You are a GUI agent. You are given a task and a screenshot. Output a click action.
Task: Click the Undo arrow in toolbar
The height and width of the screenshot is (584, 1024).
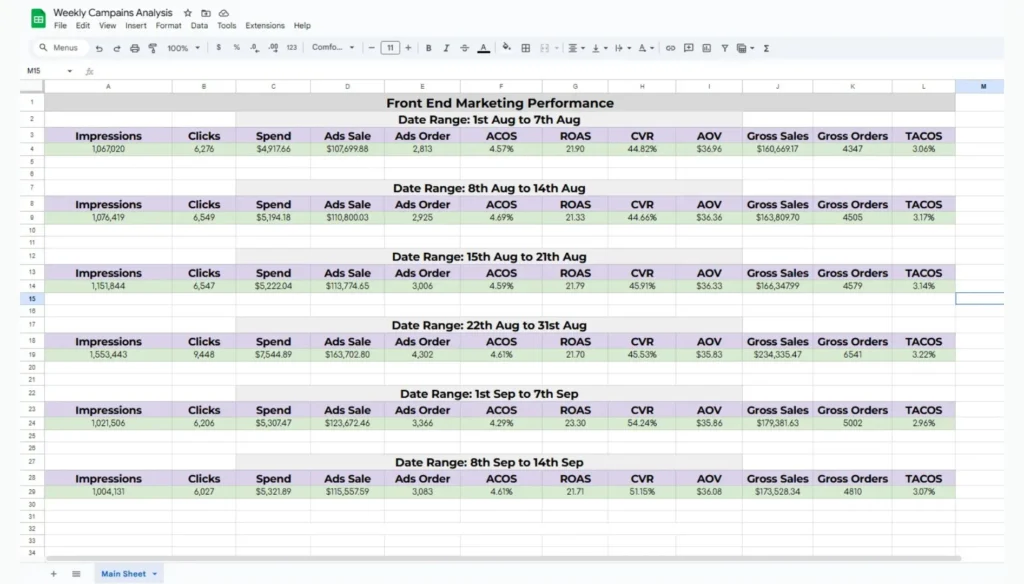click(99, 48)
